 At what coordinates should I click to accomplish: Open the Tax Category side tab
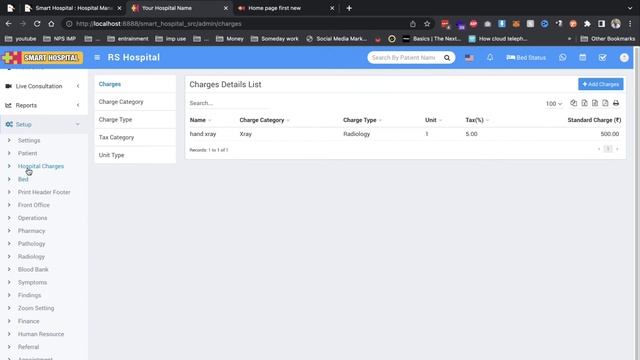tap(135, 138)
